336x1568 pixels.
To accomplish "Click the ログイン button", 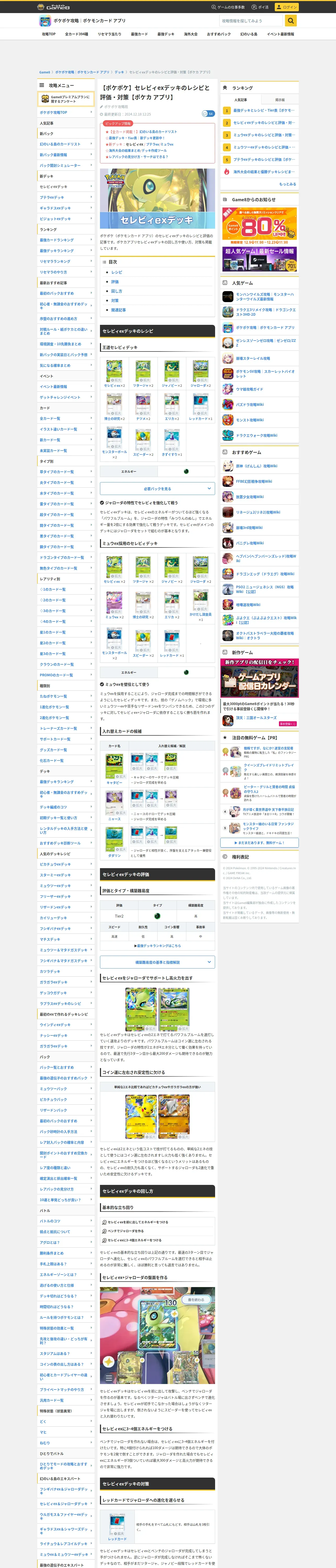I will [286, 7].
